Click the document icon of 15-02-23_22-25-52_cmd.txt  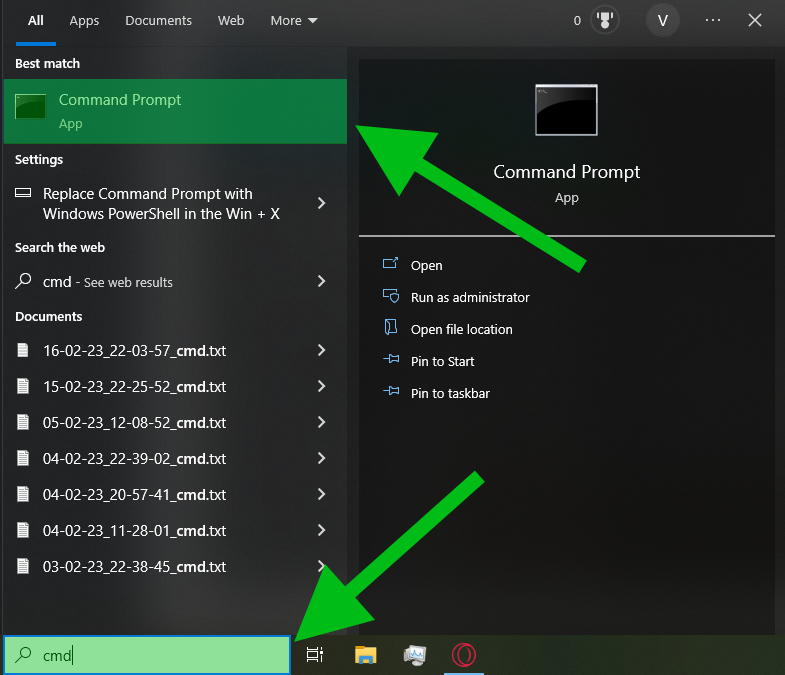point(23,386)
